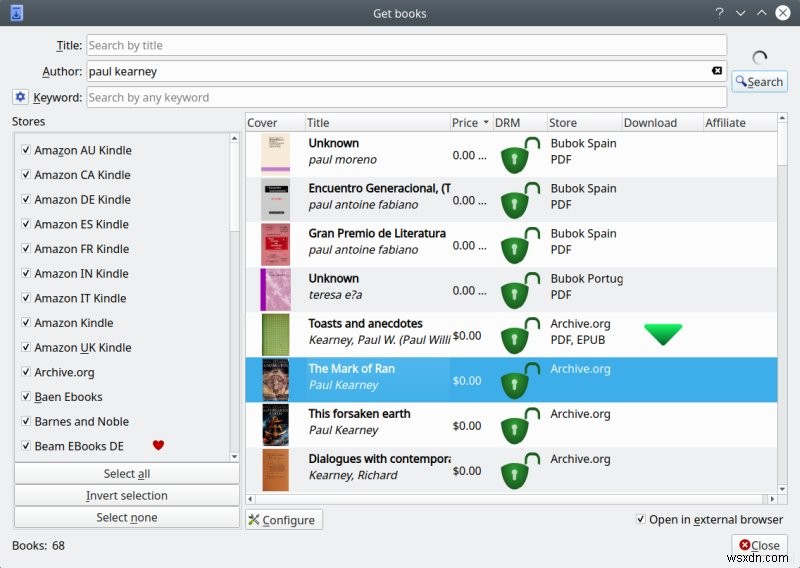
Task: Click the DRM lock icon for Toasts and anecdotes
Action: [x=519, y=335]
